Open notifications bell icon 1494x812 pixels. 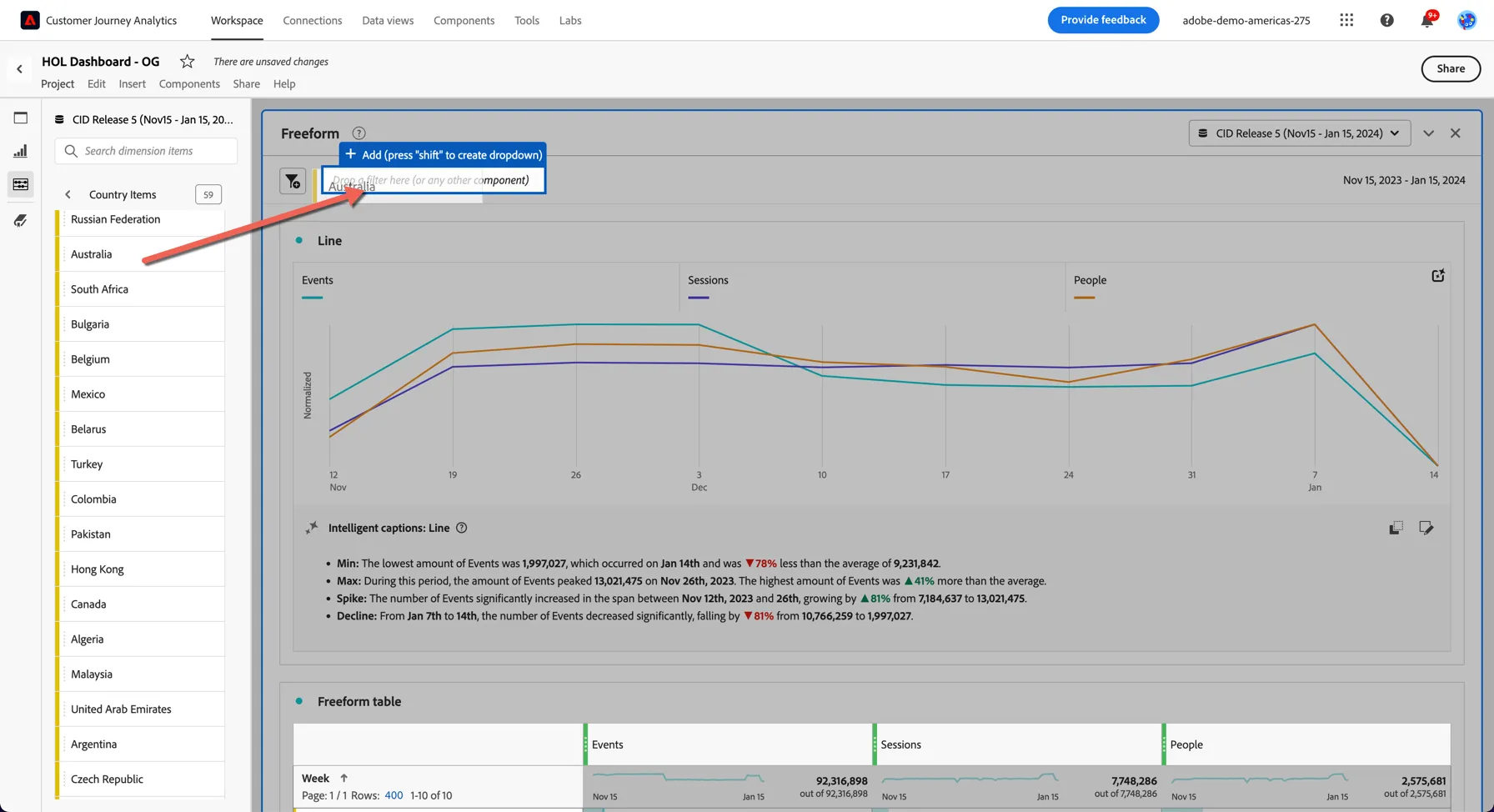1427,20
